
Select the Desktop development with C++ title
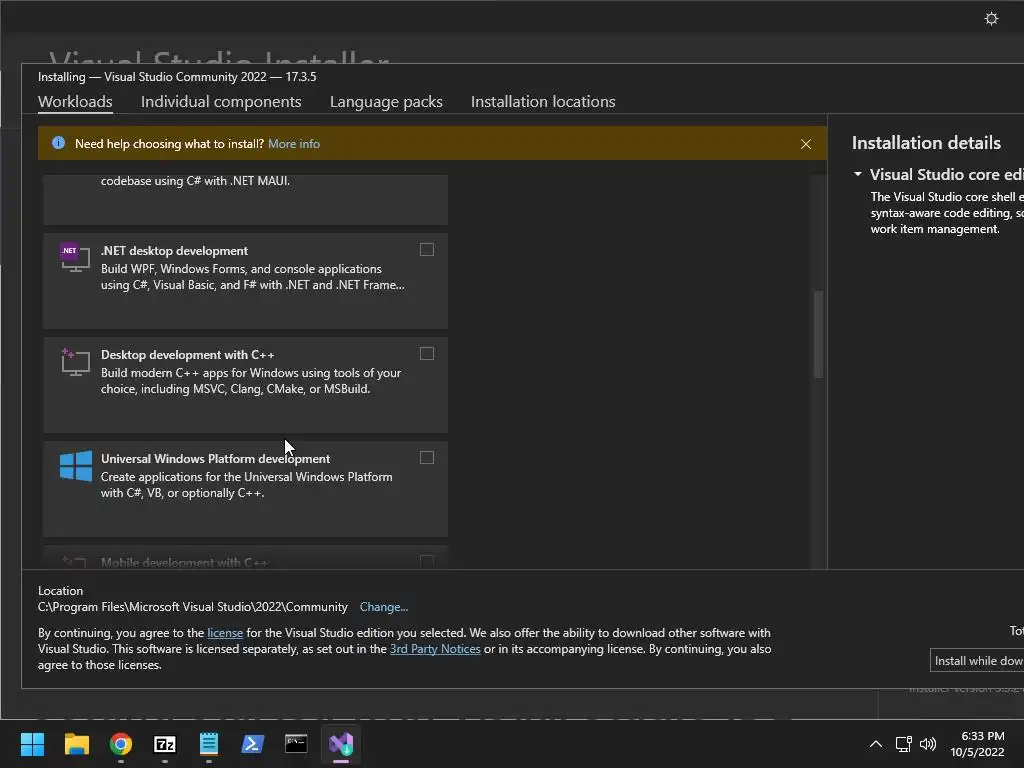point(187,355)
